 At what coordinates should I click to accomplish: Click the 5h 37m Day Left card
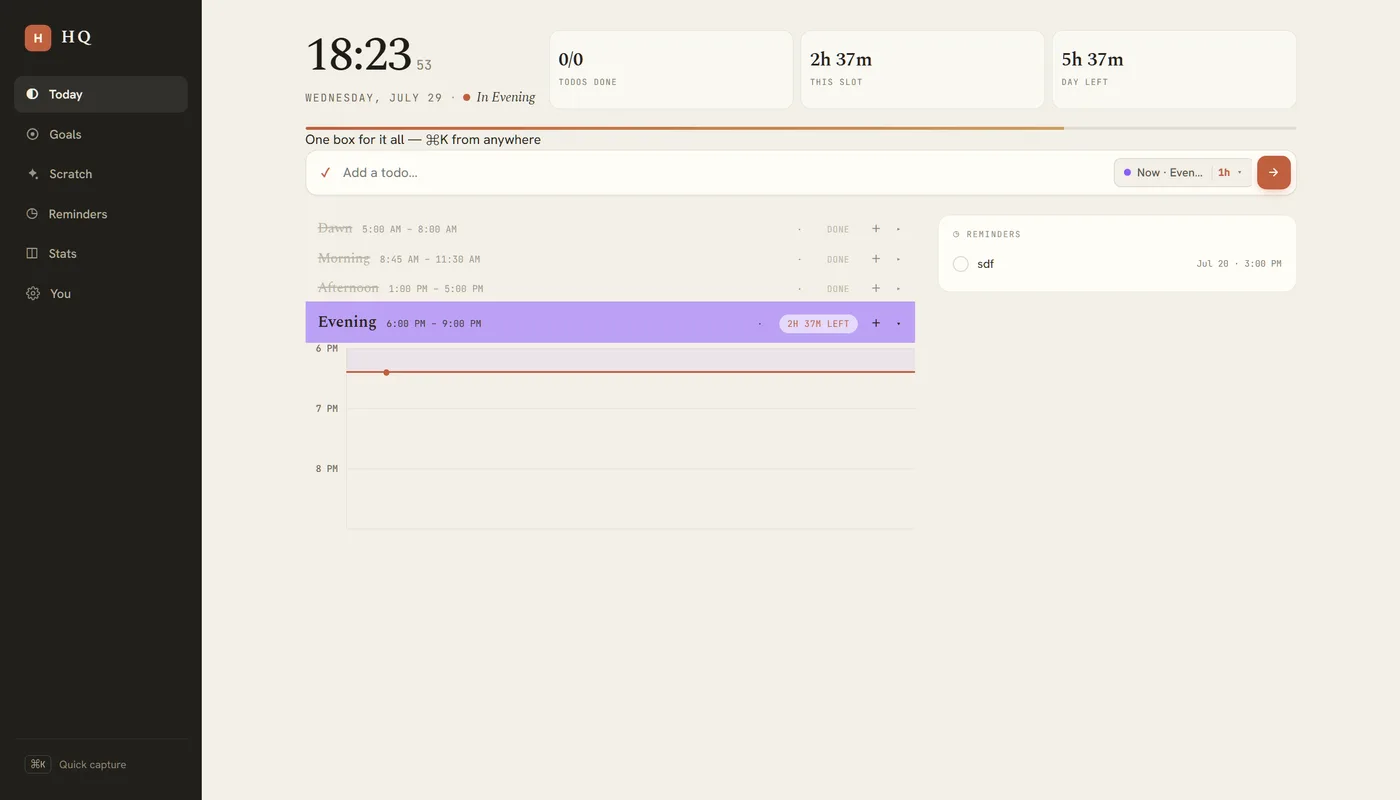tap(1174, 69)
